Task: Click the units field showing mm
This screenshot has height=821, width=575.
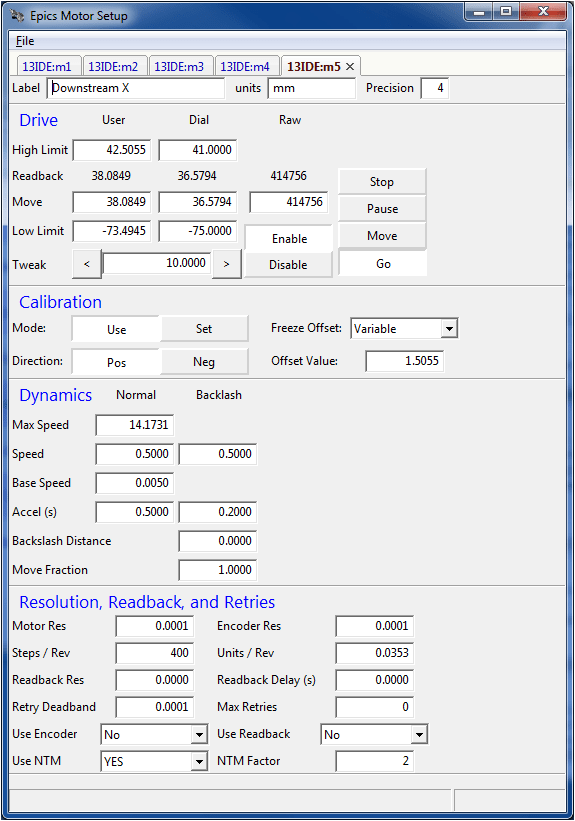Action: 312,88
